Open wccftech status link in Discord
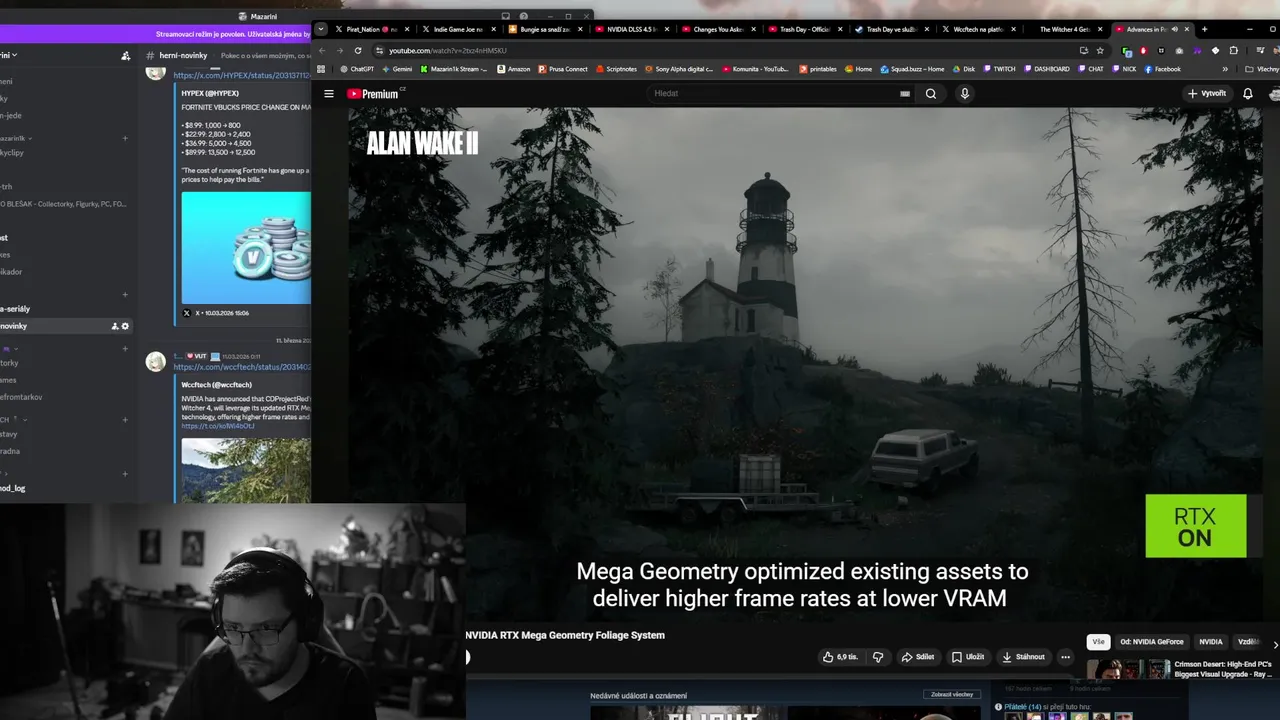1280x720 pixels. [242, 367]
